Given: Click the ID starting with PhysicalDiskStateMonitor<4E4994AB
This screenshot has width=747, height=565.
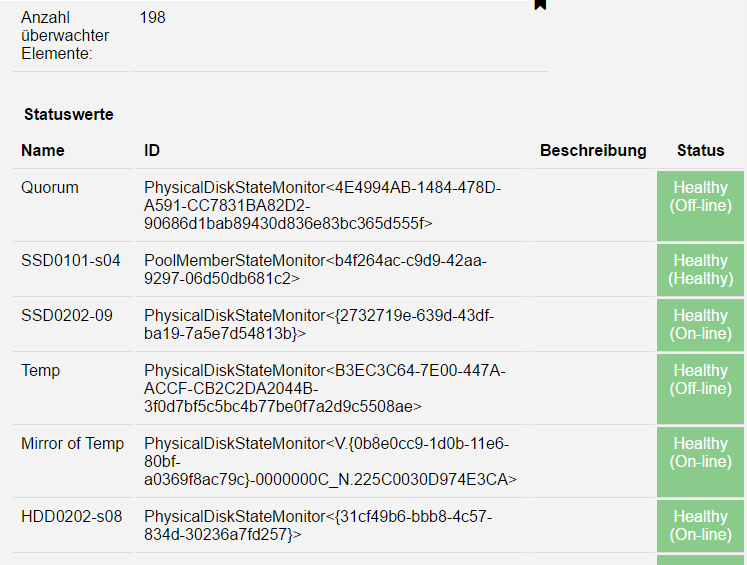Looking at the screenshot, I should [323, 206].
